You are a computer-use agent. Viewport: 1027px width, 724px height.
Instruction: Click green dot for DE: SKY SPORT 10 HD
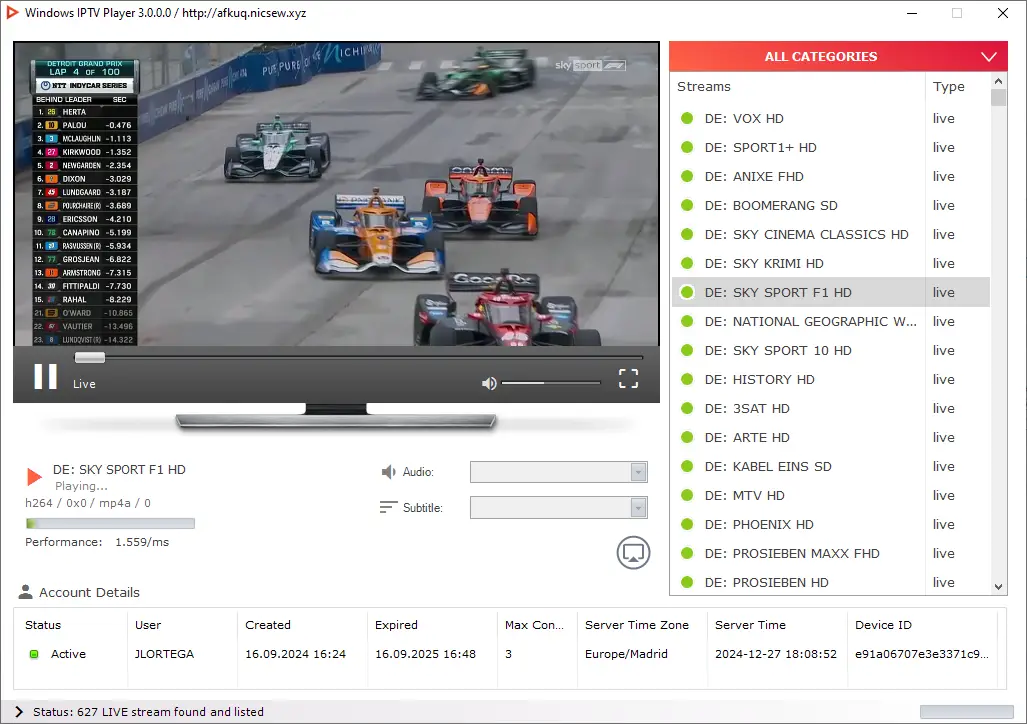click(687, 351)
